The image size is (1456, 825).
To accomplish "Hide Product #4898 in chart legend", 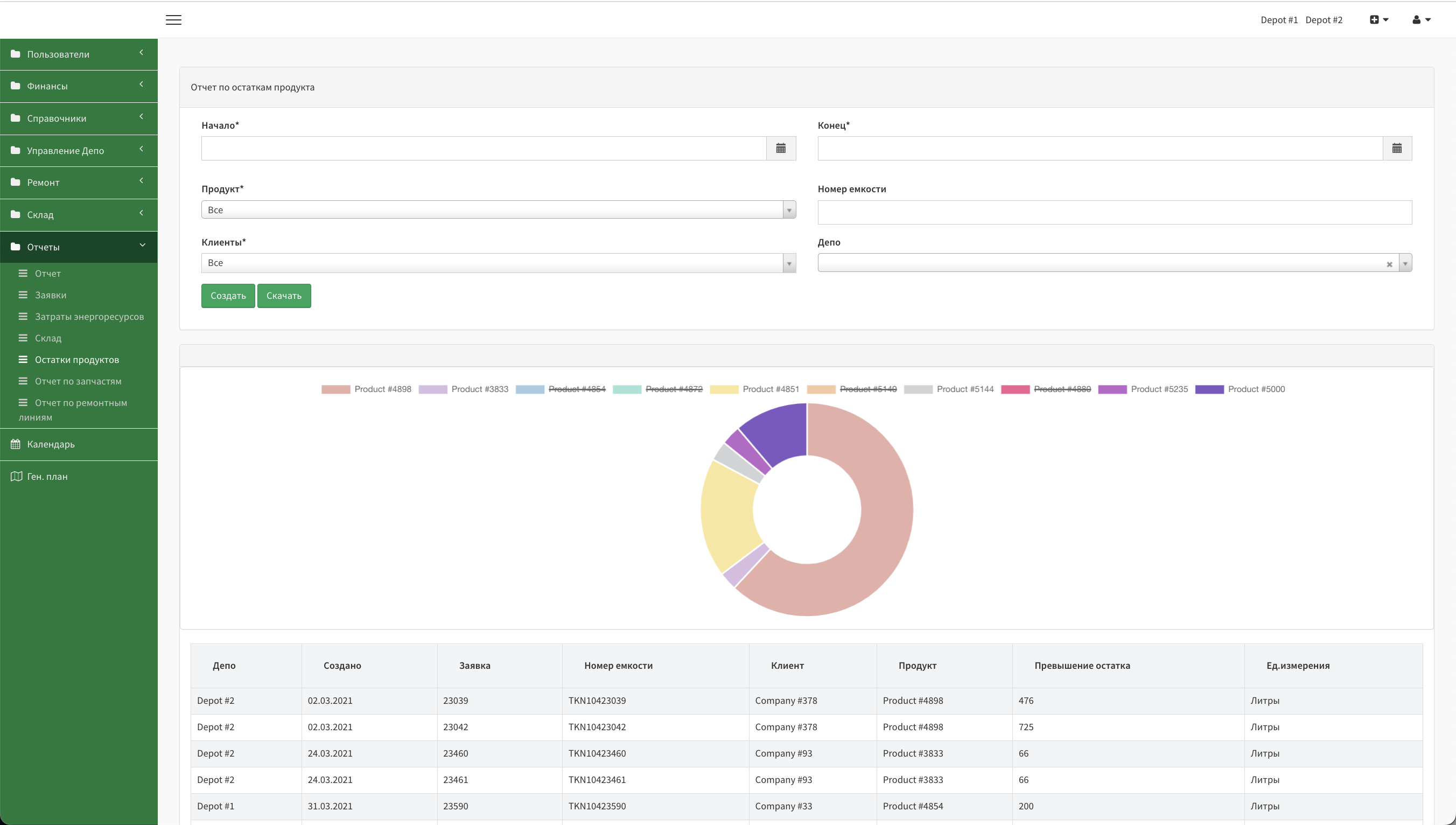I will pos(367,389).
